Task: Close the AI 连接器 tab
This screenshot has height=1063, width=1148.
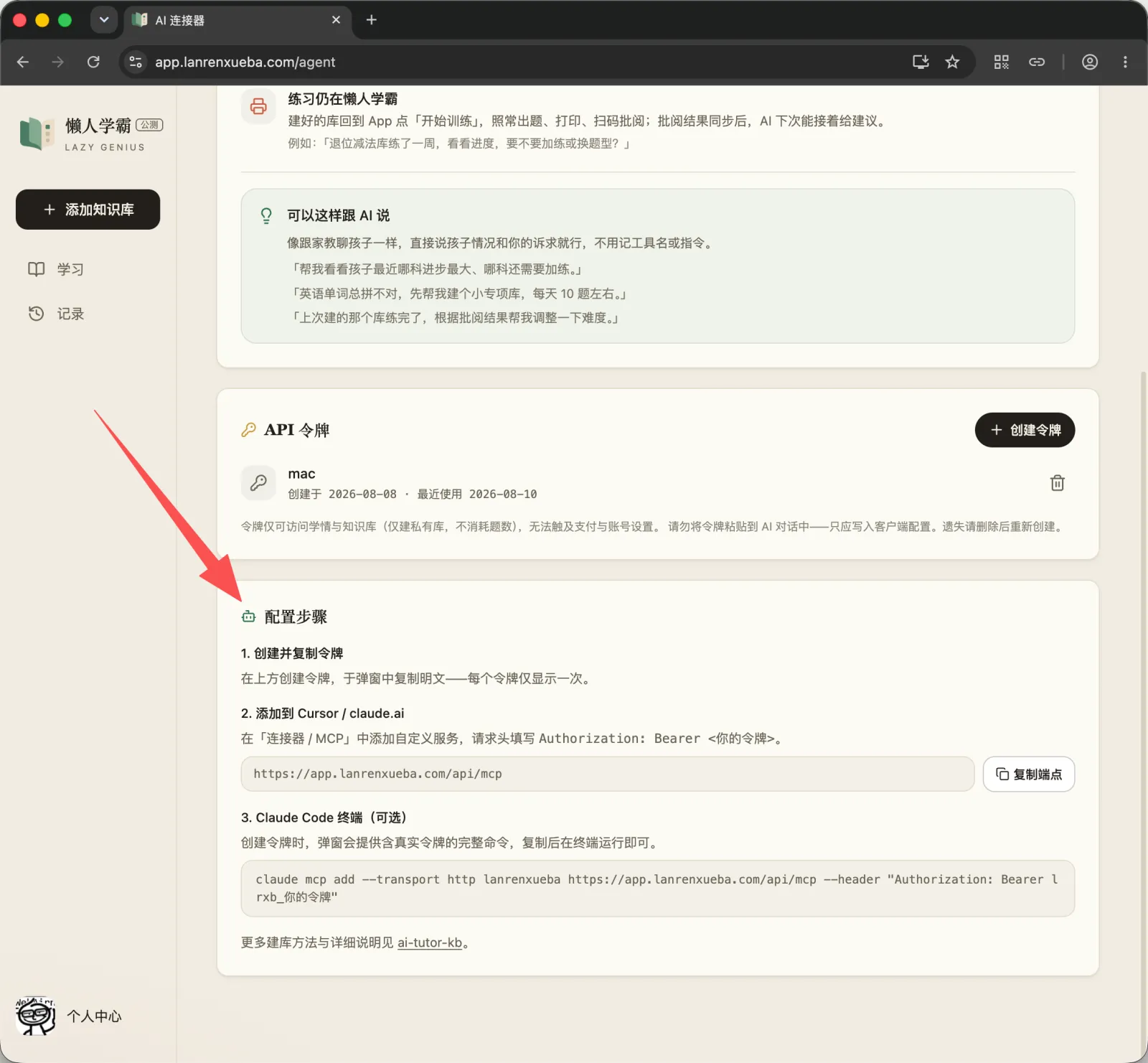Action: 336,20
